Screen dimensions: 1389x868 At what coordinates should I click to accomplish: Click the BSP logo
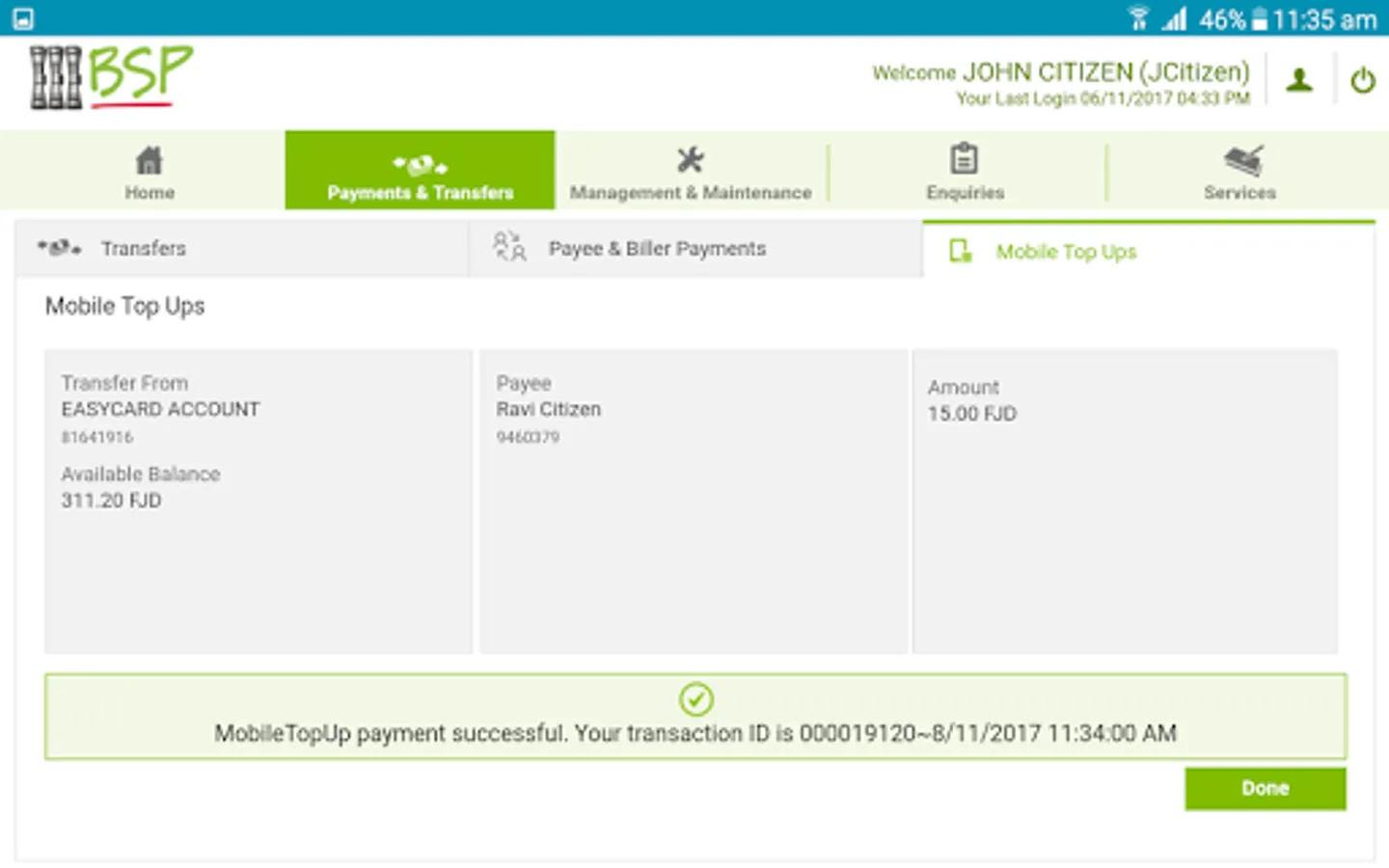[111, 76]
